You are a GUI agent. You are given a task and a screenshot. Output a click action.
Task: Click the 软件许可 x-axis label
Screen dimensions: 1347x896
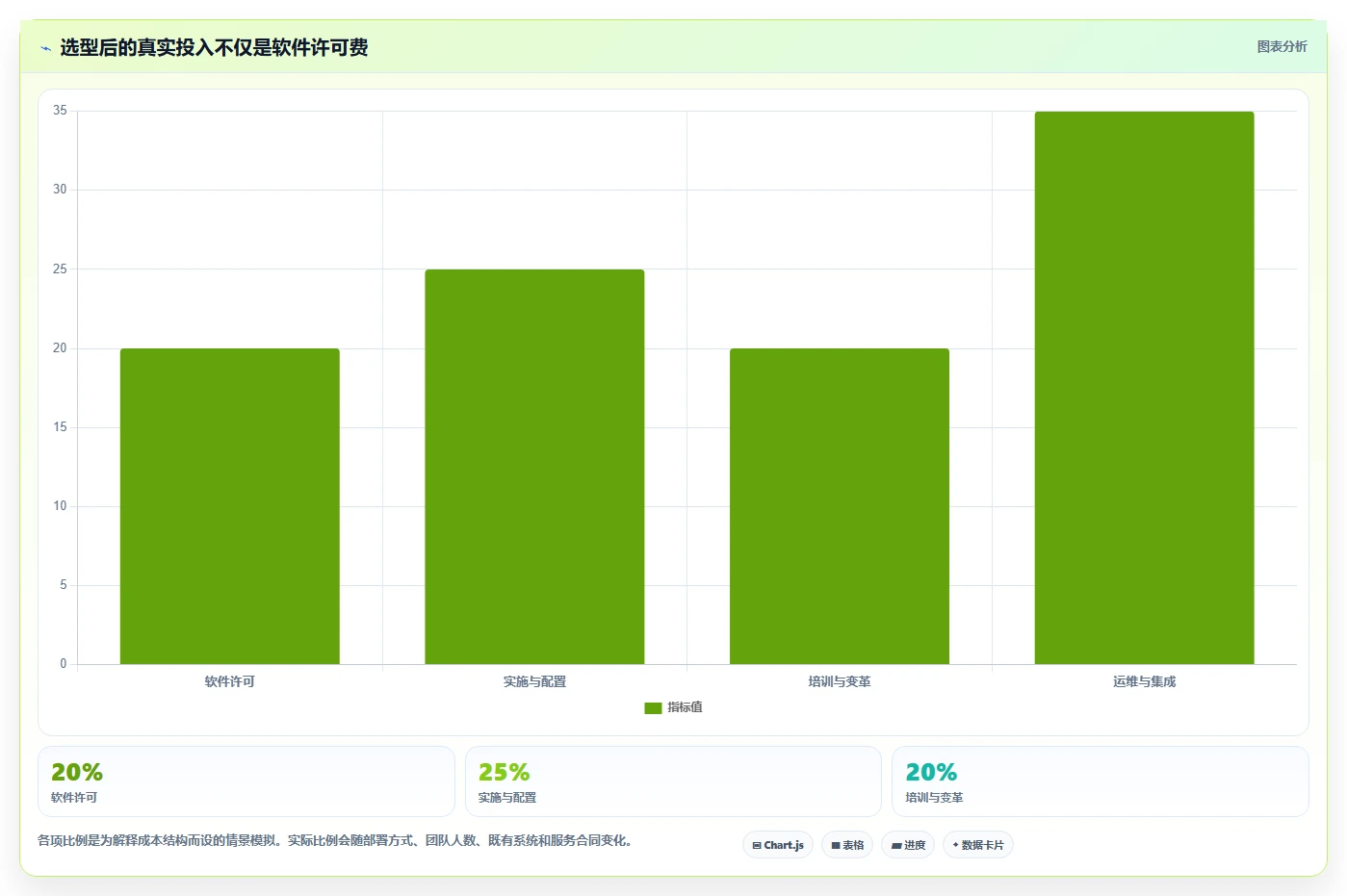pyautogui.click(x=229, y=681)
